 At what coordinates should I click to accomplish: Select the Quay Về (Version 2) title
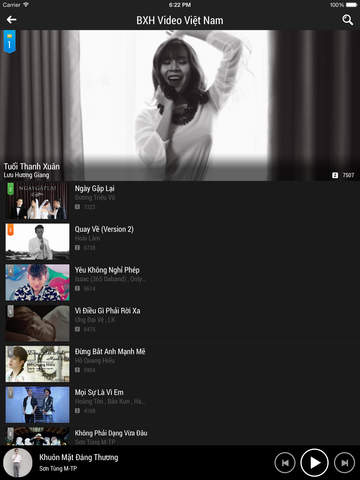[x=104, y=229]
